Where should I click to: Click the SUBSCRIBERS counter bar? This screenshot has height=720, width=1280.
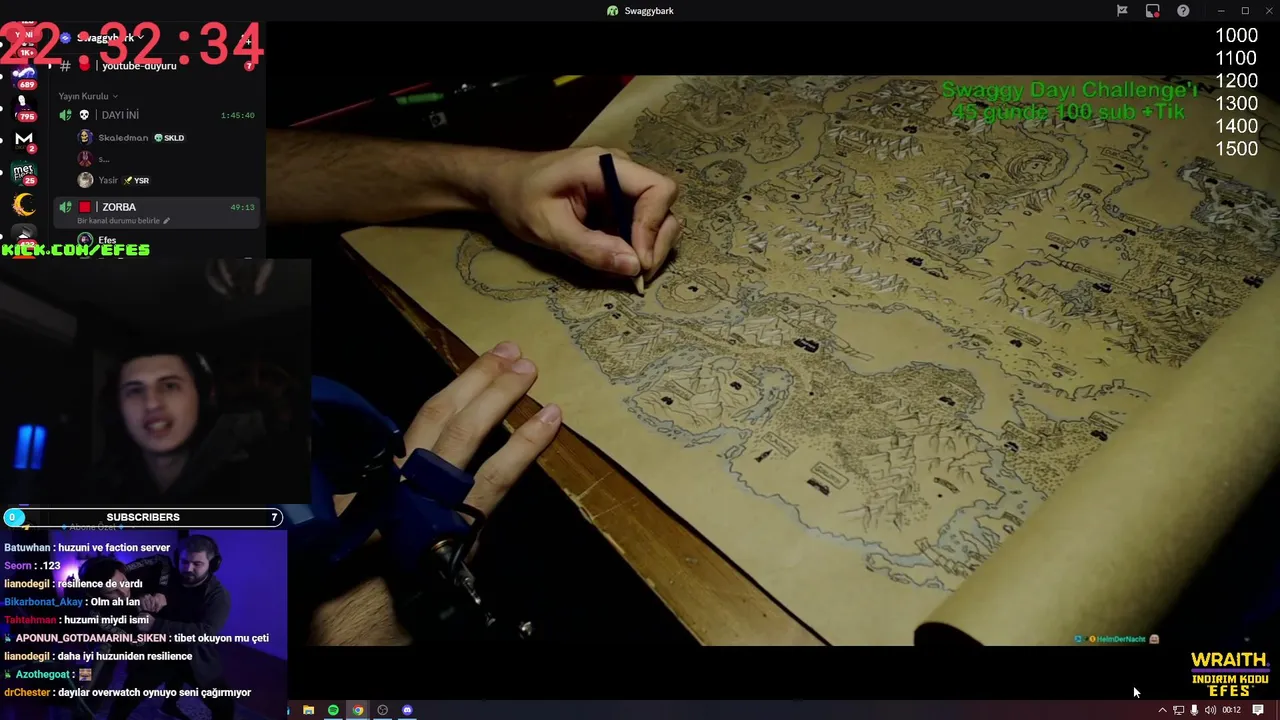tap(143, 517)
